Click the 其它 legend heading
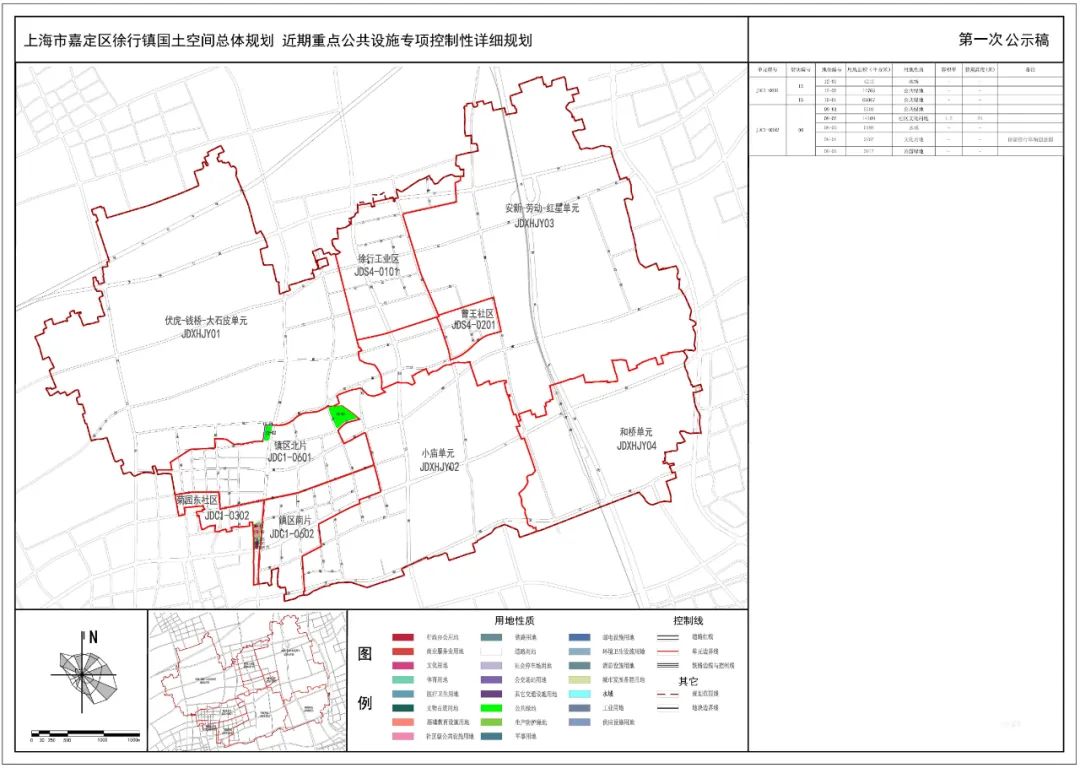 coord(689,681)
